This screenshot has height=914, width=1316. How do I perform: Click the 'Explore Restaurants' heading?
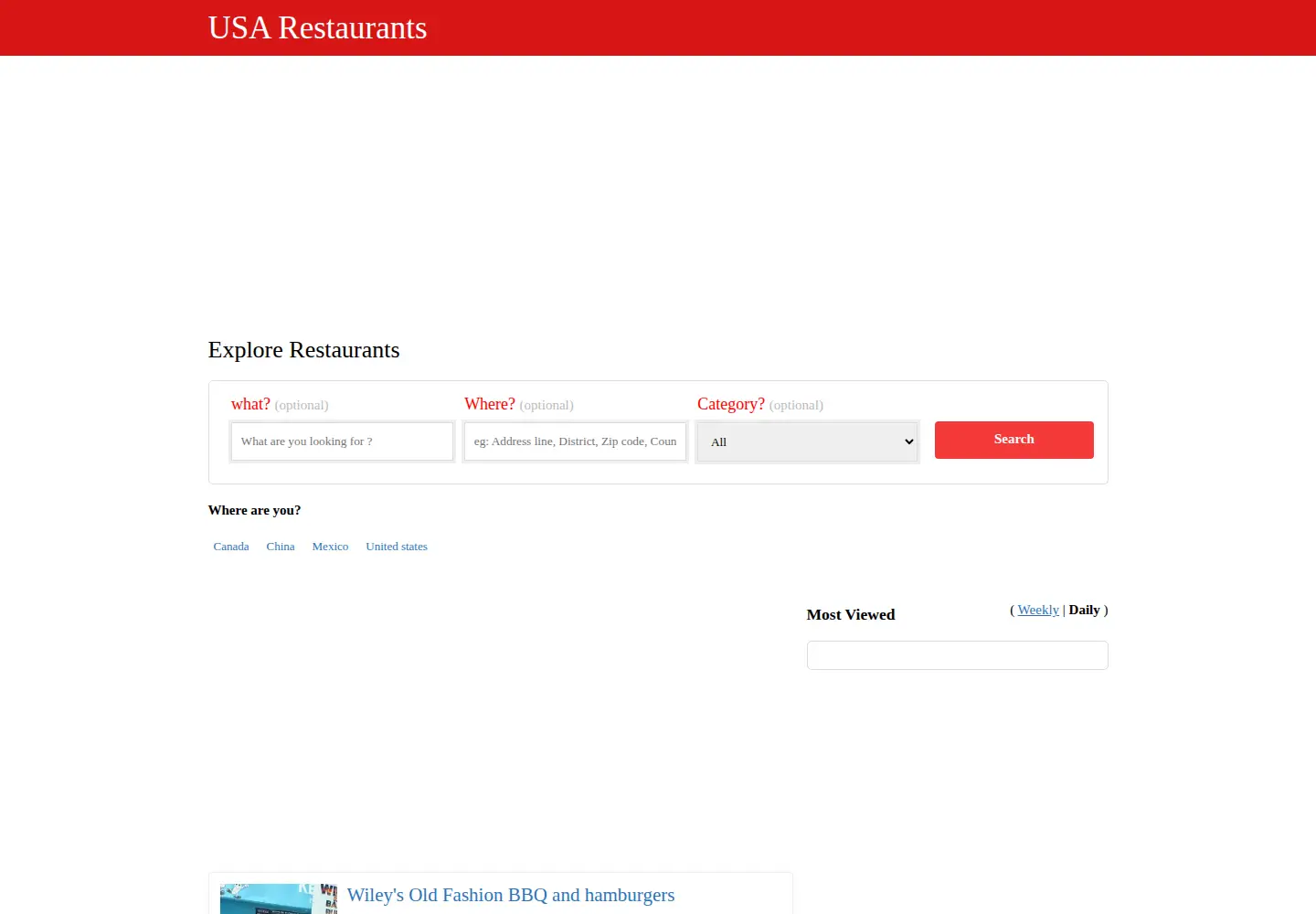[x=303, y=350]
